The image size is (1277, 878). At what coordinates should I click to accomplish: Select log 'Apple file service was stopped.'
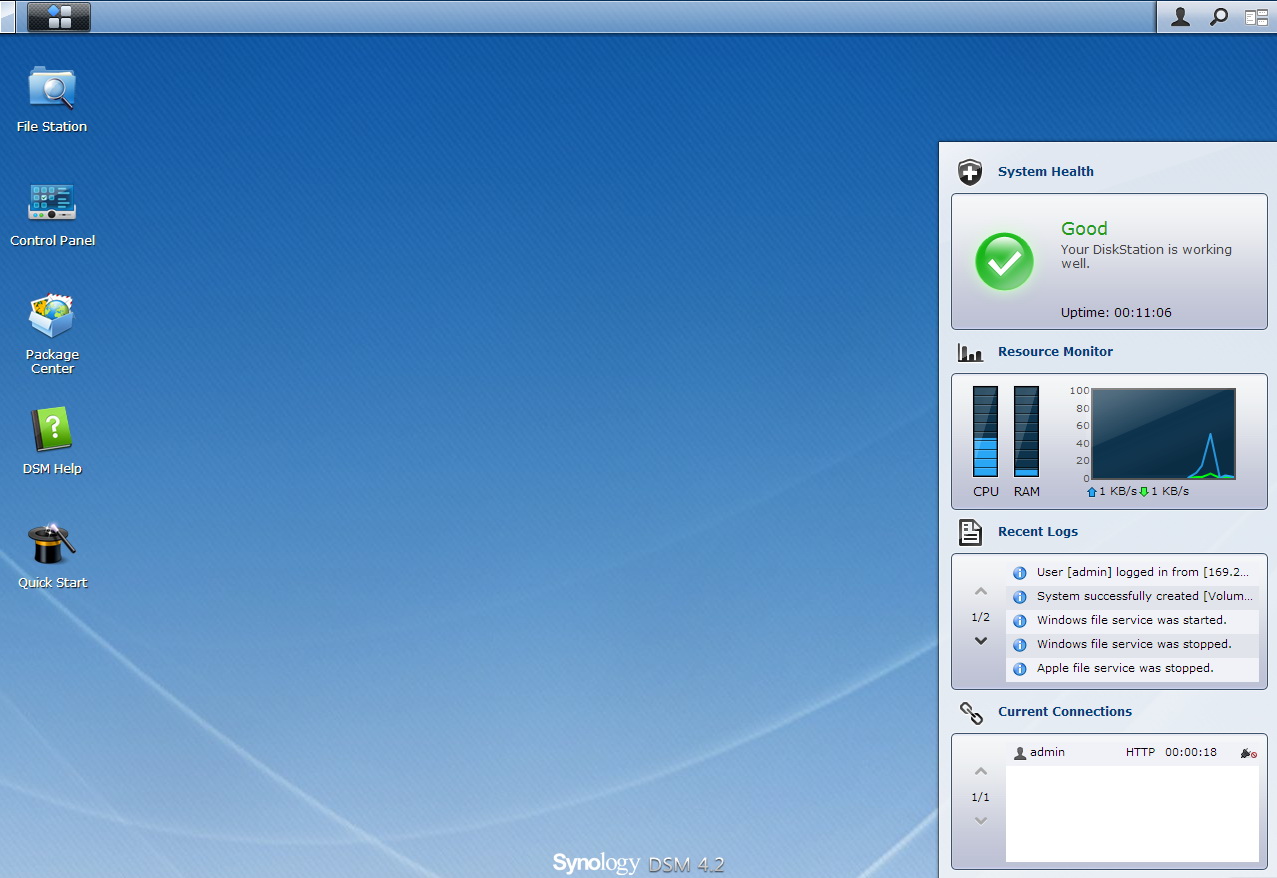tap(1132, 669)
